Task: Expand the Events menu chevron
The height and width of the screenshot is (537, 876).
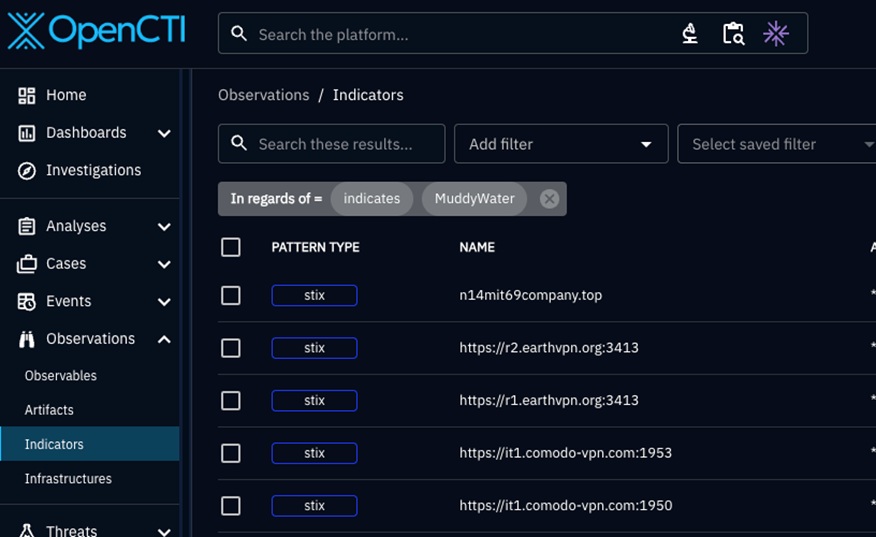Action: 164,302
